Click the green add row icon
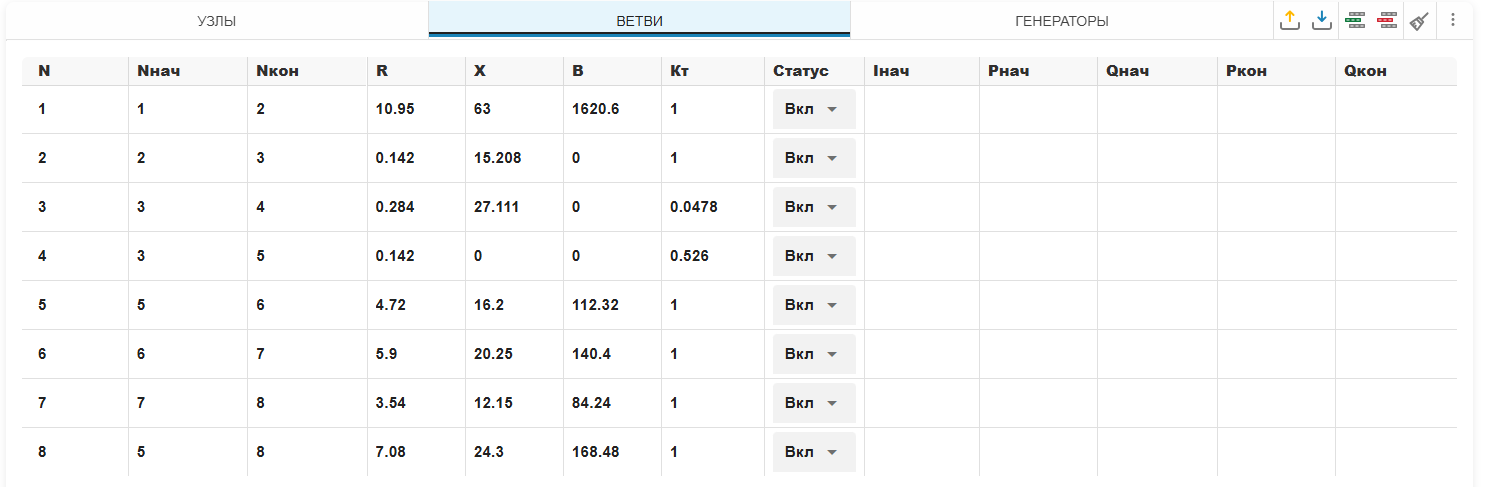This screenshot has width=1486, height=487. tap(1355, 20)
